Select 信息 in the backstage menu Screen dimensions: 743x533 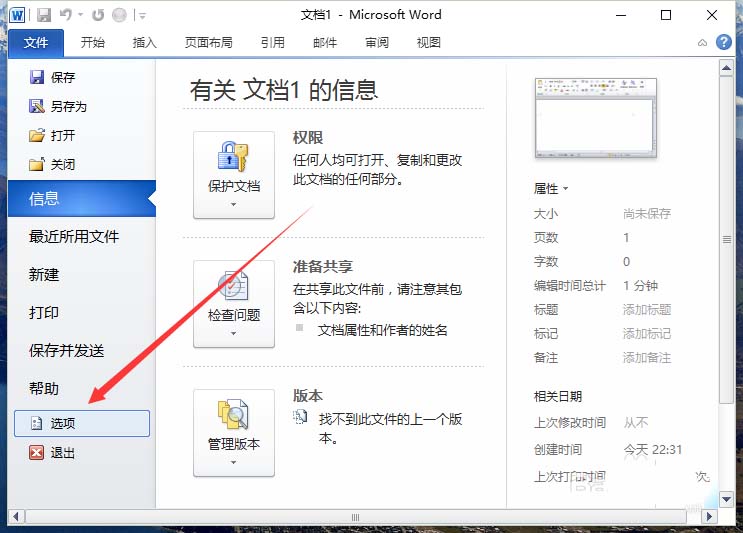point(82,199)
